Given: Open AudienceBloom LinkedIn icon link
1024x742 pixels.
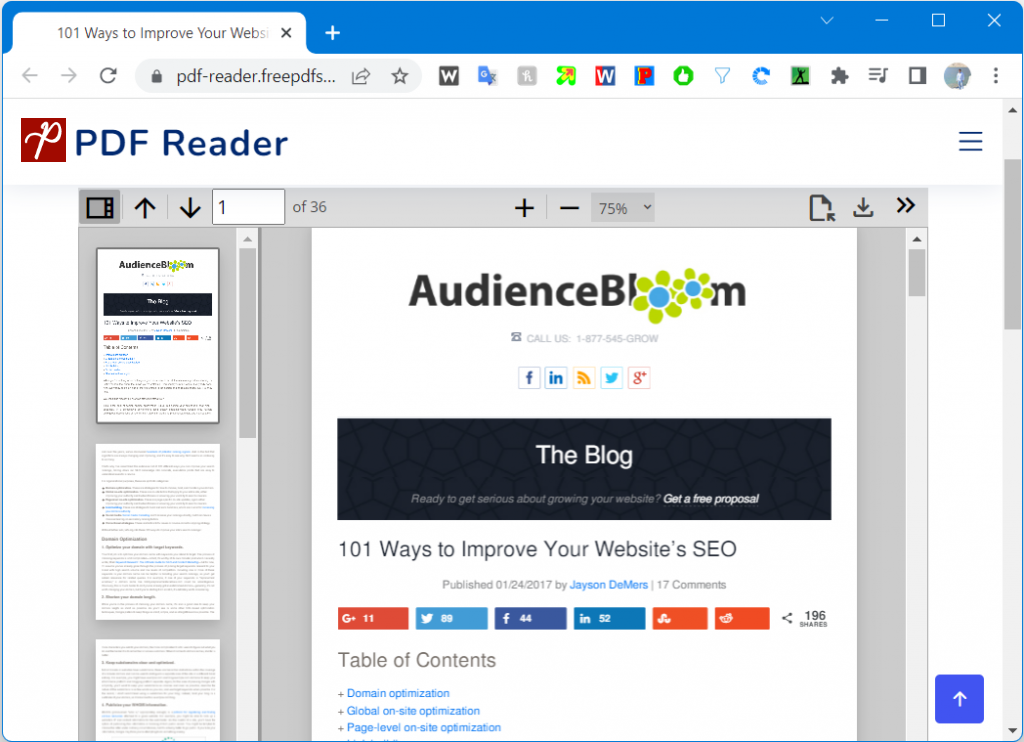Looking at the screenshot, I should pos(556,378).
